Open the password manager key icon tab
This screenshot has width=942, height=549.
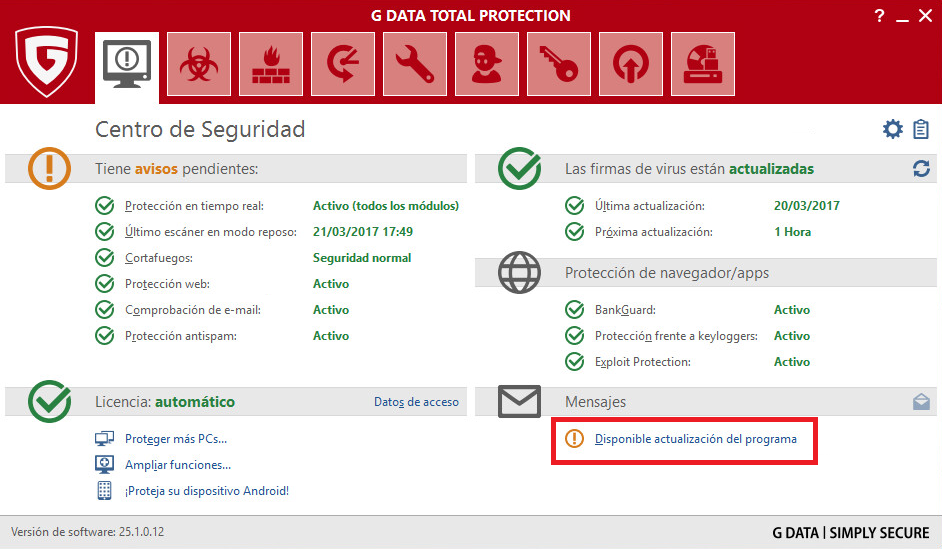559,65
